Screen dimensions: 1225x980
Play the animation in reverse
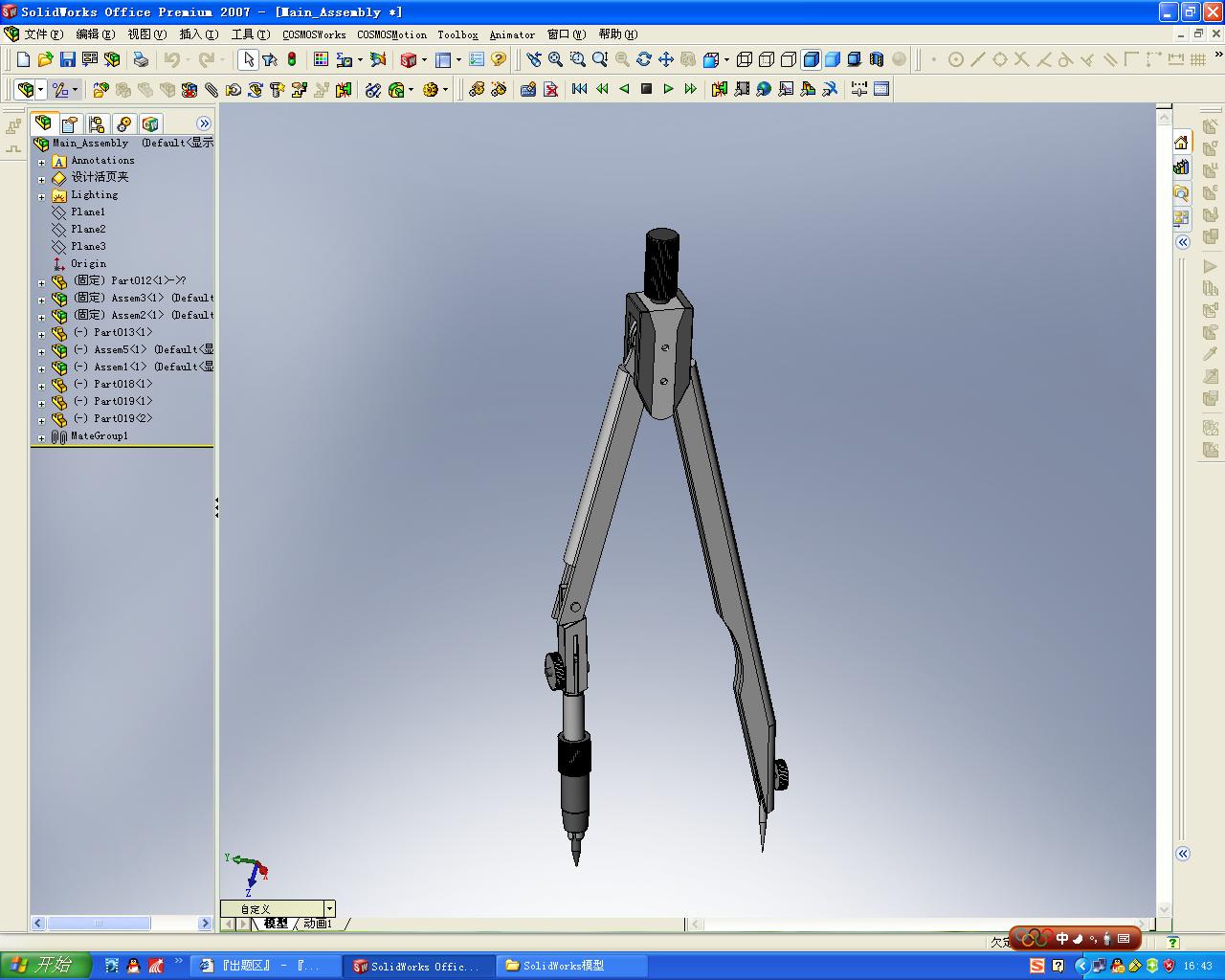pyautogui.click(x=624, y=89)
